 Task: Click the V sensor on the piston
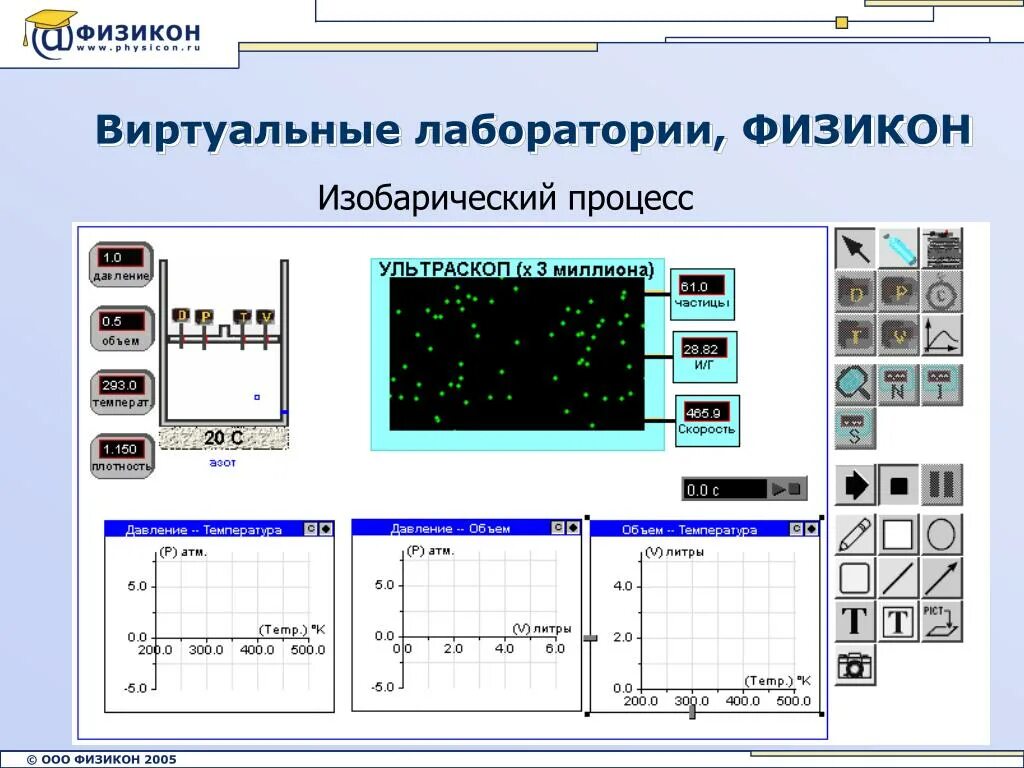266,317
